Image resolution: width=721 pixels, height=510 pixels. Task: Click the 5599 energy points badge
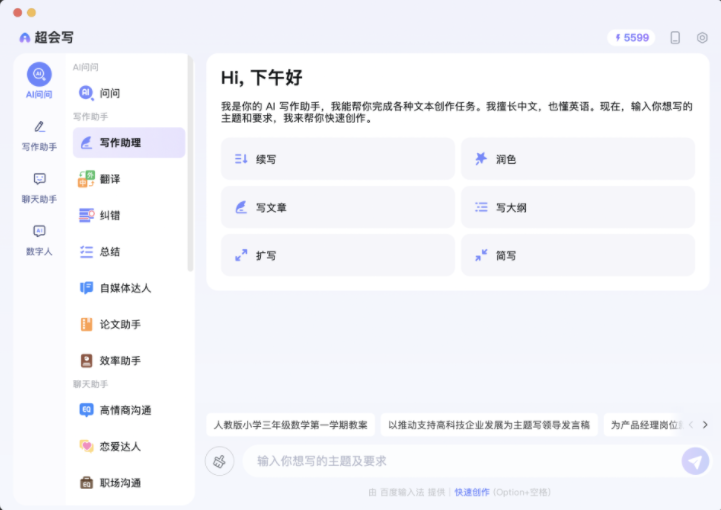(631, 38)
